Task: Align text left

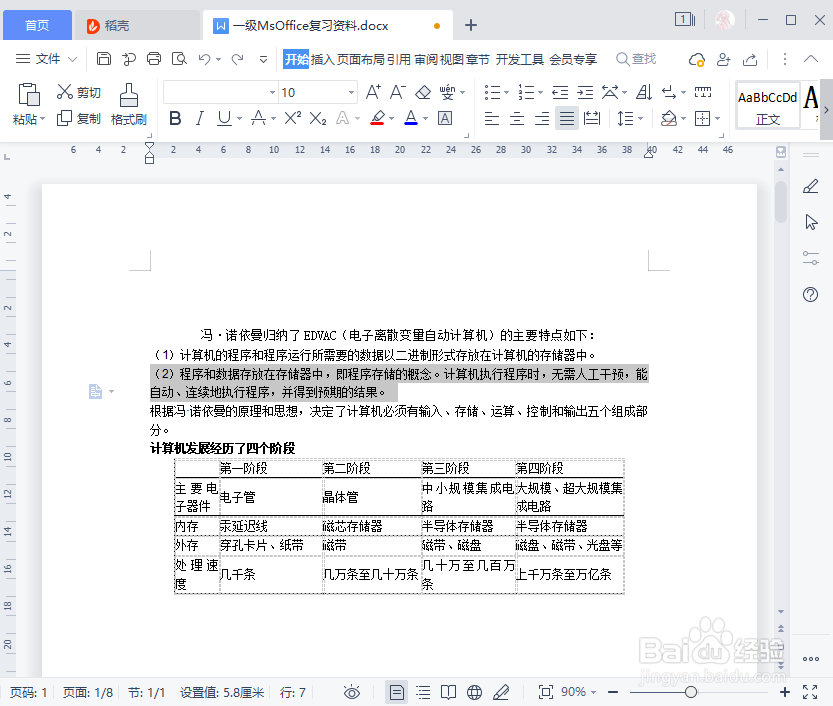Action: (492, 118)
